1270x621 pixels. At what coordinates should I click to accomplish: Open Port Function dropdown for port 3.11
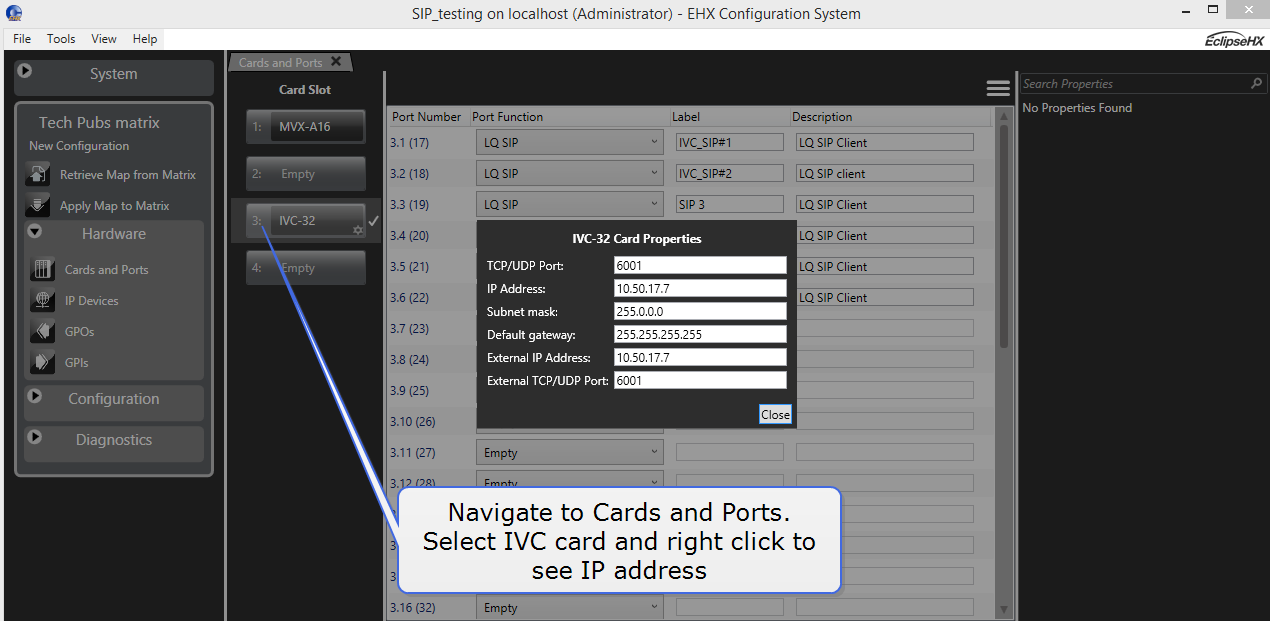coord(654,452)
